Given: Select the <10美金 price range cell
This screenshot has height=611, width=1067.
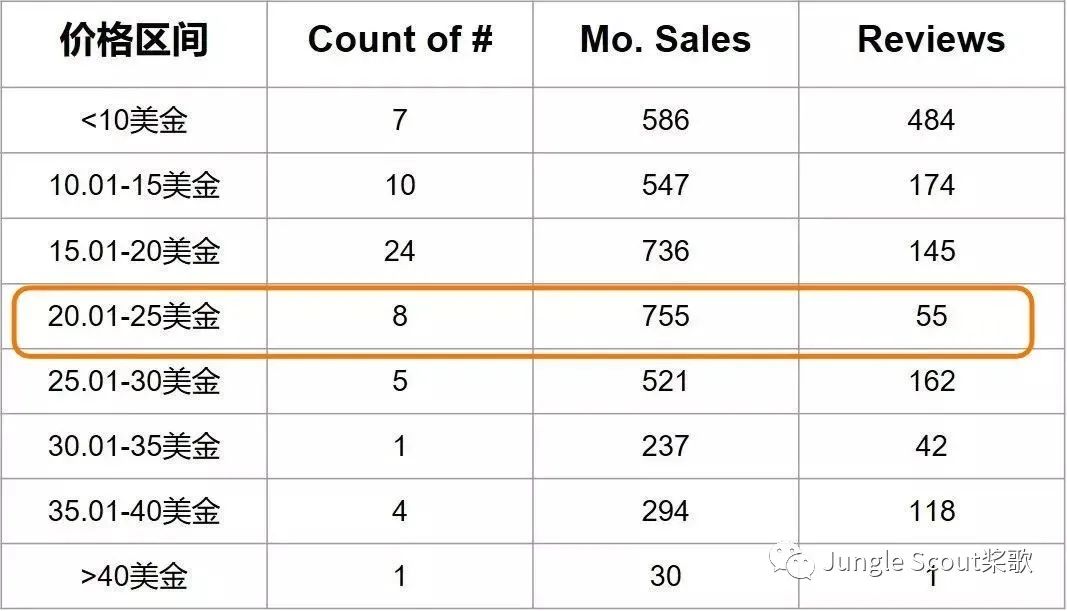Looking at the screenshot, I should [134, 120].
